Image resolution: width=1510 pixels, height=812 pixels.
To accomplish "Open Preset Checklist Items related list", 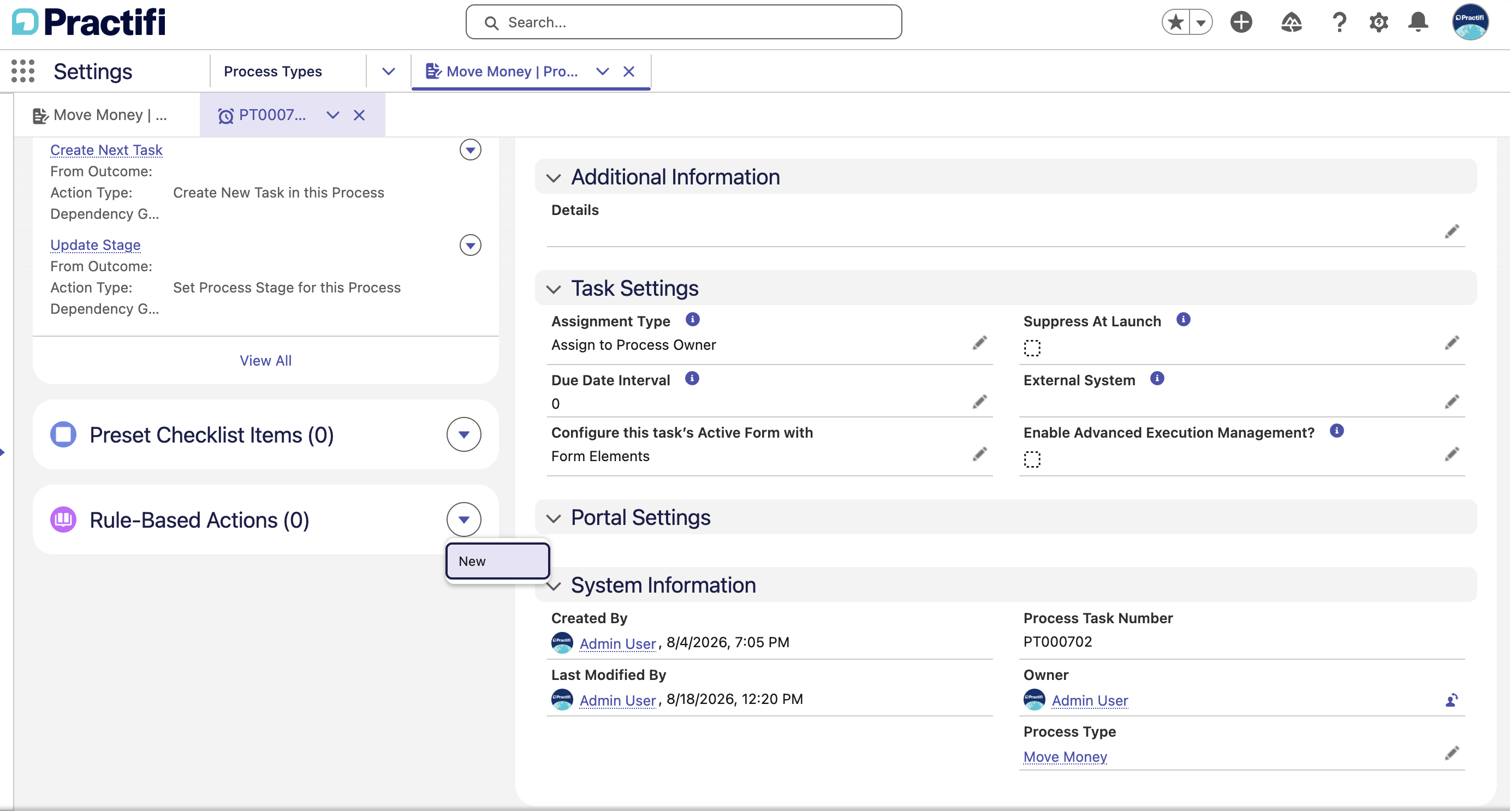I will point(211,435).
